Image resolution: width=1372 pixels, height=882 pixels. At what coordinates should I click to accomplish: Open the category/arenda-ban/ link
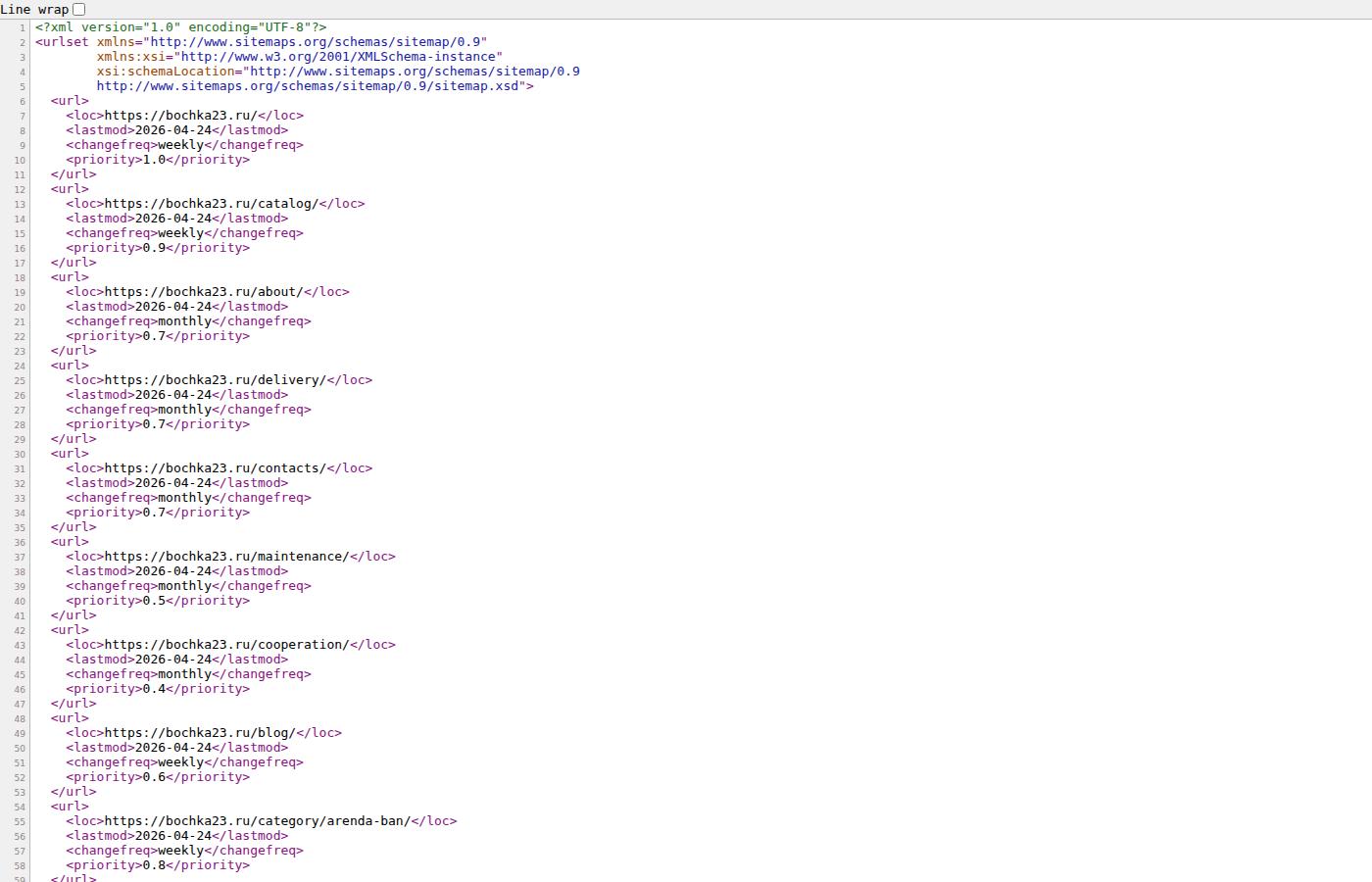(258, 821)
